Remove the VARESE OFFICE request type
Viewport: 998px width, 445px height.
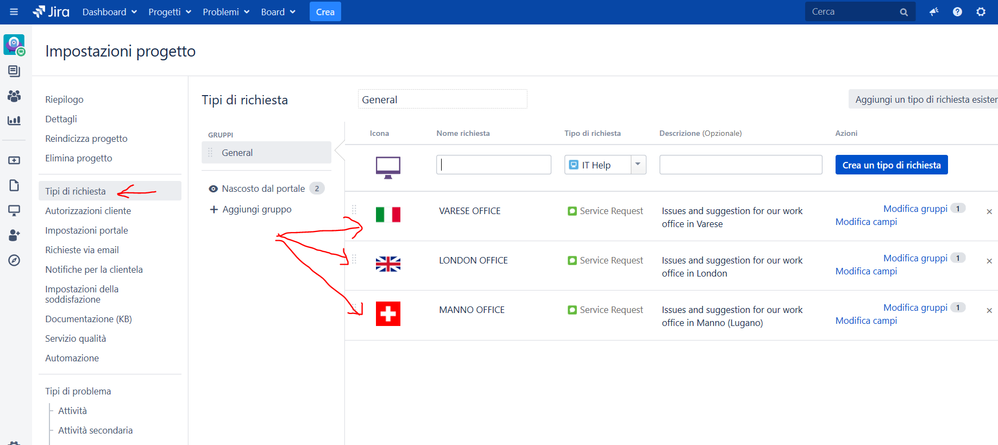(x=989, y=211)
